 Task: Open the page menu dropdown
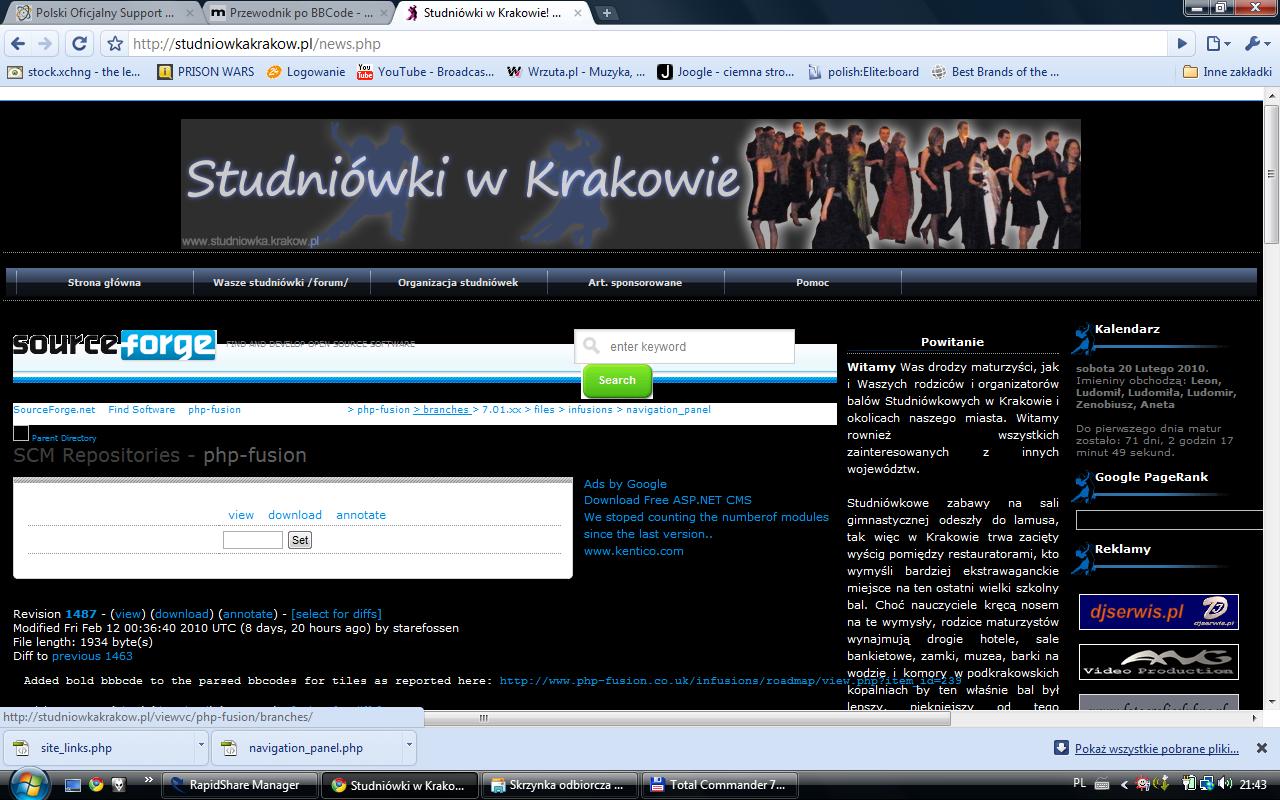(1217, 44)
